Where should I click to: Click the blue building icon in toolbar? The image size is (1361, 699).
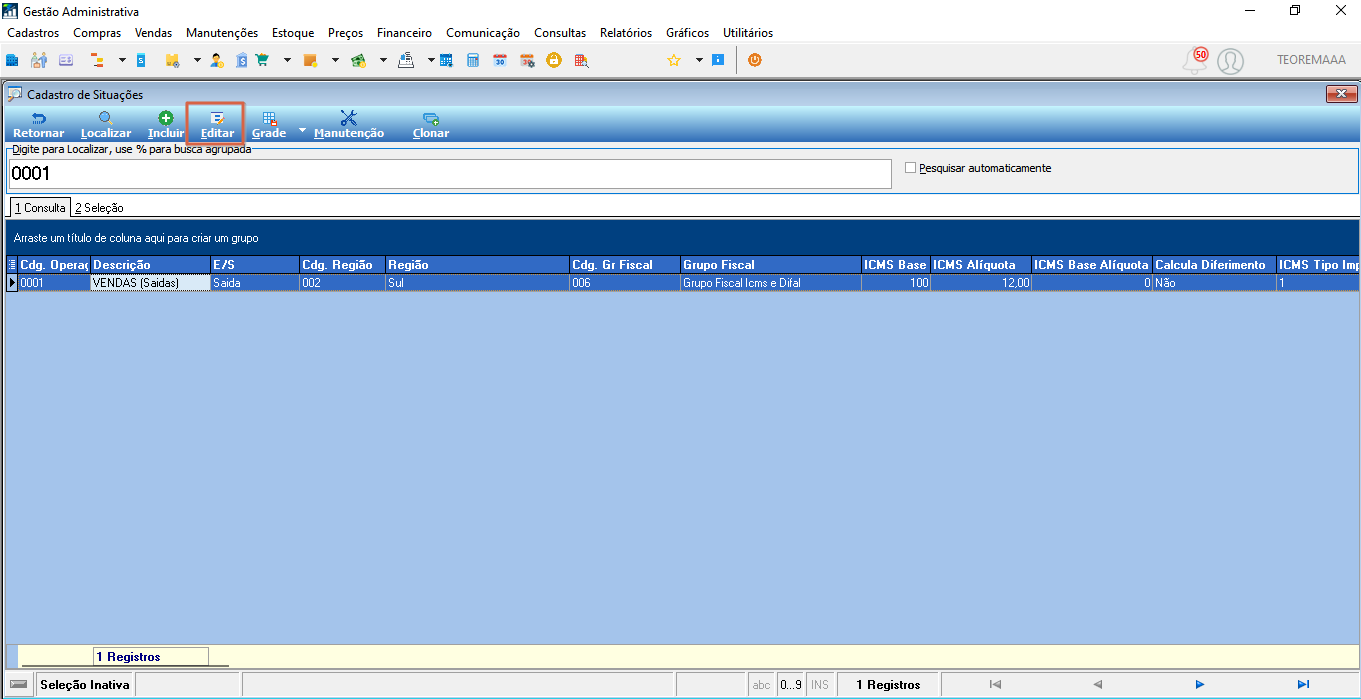pos(12,60)
